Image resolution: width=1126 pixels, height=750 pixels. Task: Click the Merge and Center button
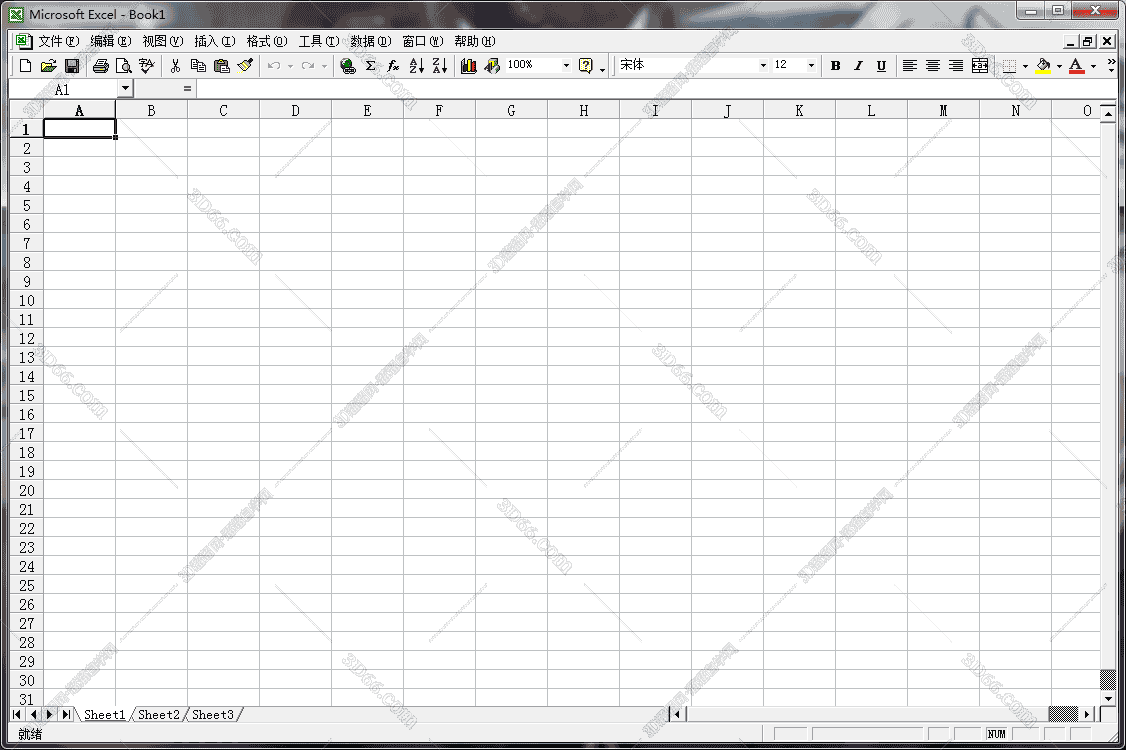(x=980, y=65)
